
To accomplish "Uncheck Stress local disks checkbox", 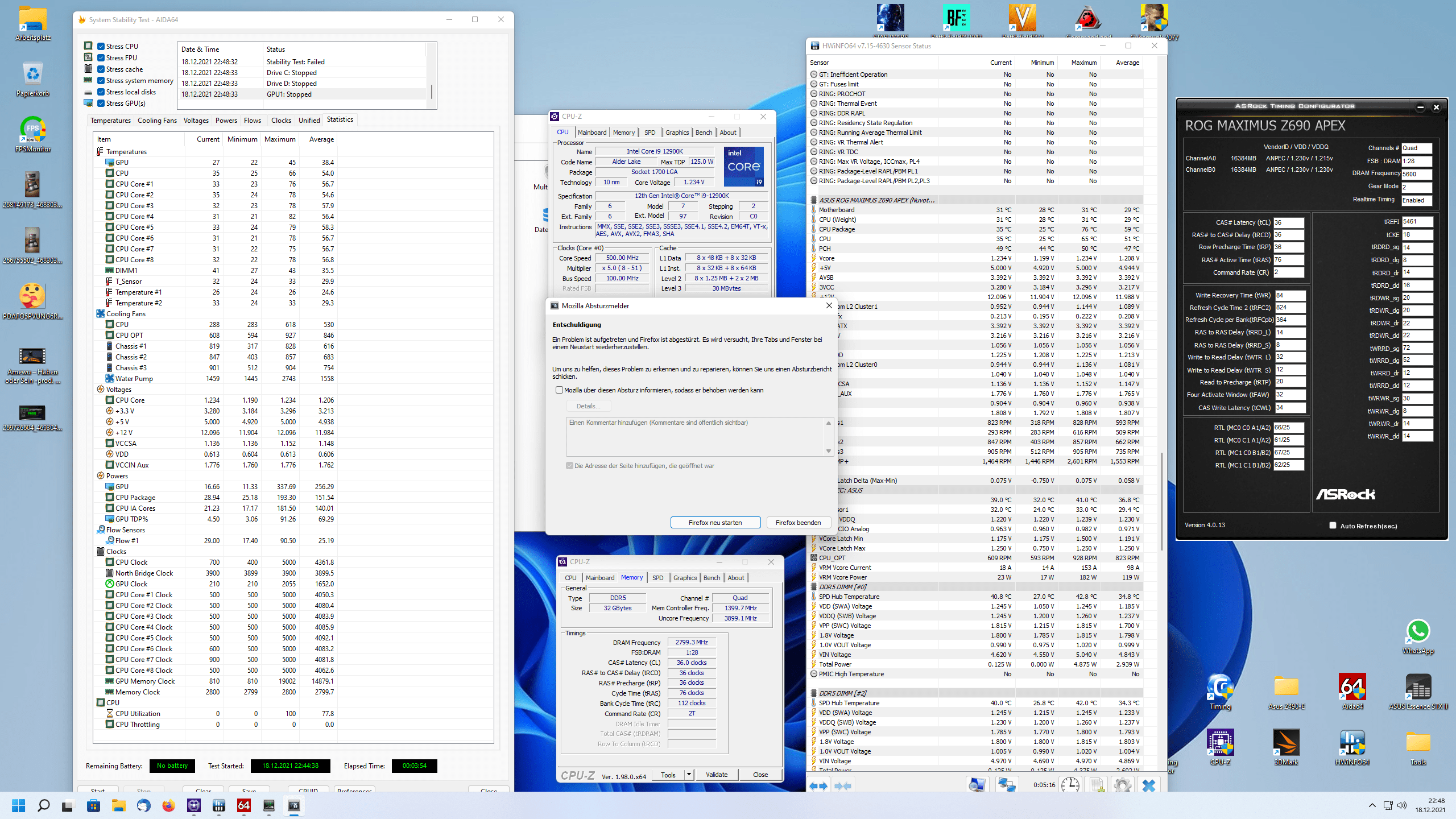I will pyautogui.click(x=101, y=92).
